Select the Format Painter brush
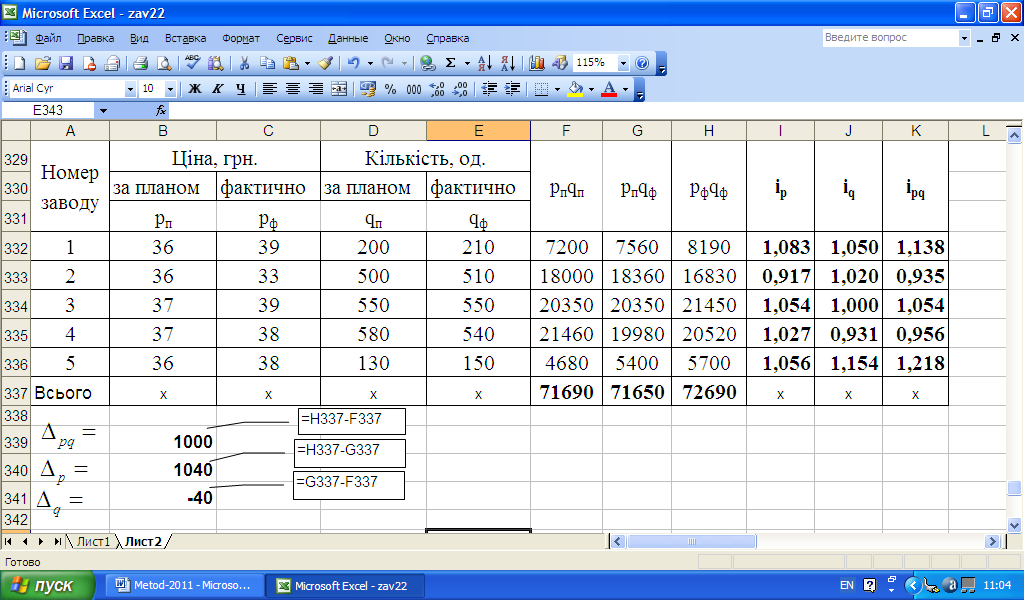Screen dimensions: 1024x600 click(325, 63)
